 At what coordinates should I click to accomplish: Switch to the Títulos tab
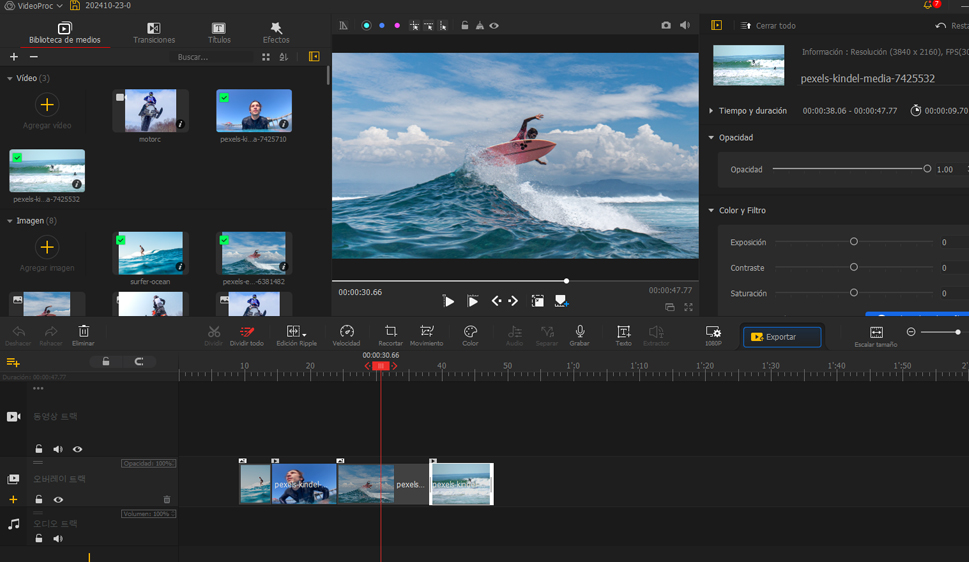click(x=219, y=33)
